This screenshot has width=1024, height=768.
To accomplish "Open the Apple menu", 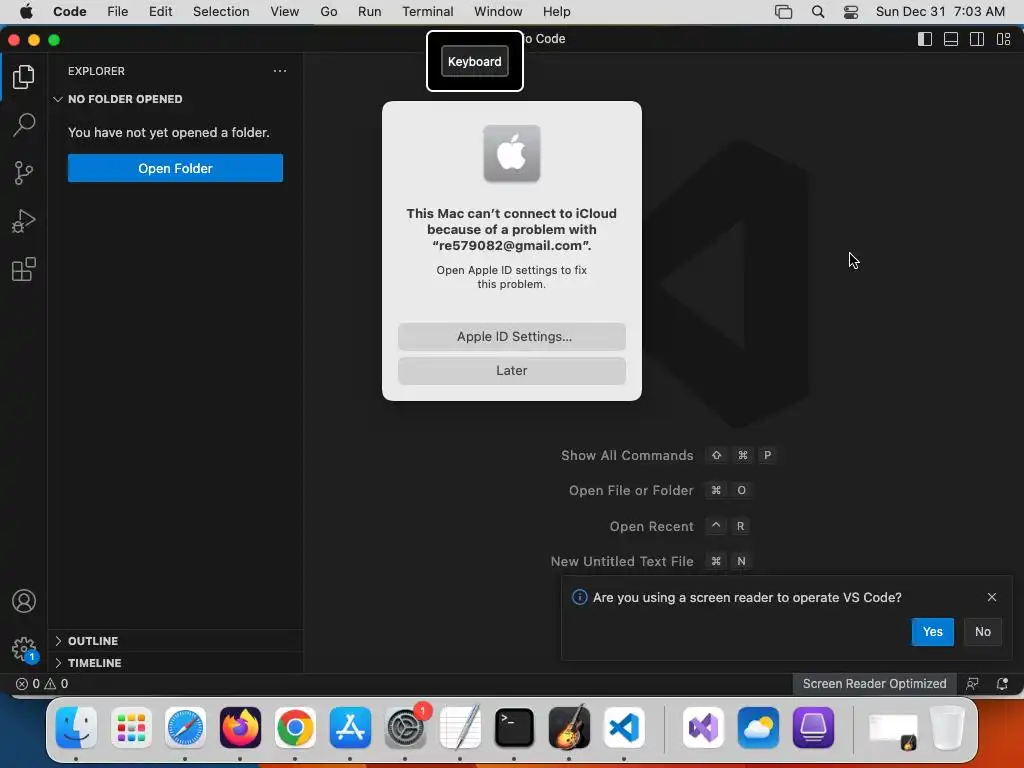I will pyautogui.click(x=26, y=12).
